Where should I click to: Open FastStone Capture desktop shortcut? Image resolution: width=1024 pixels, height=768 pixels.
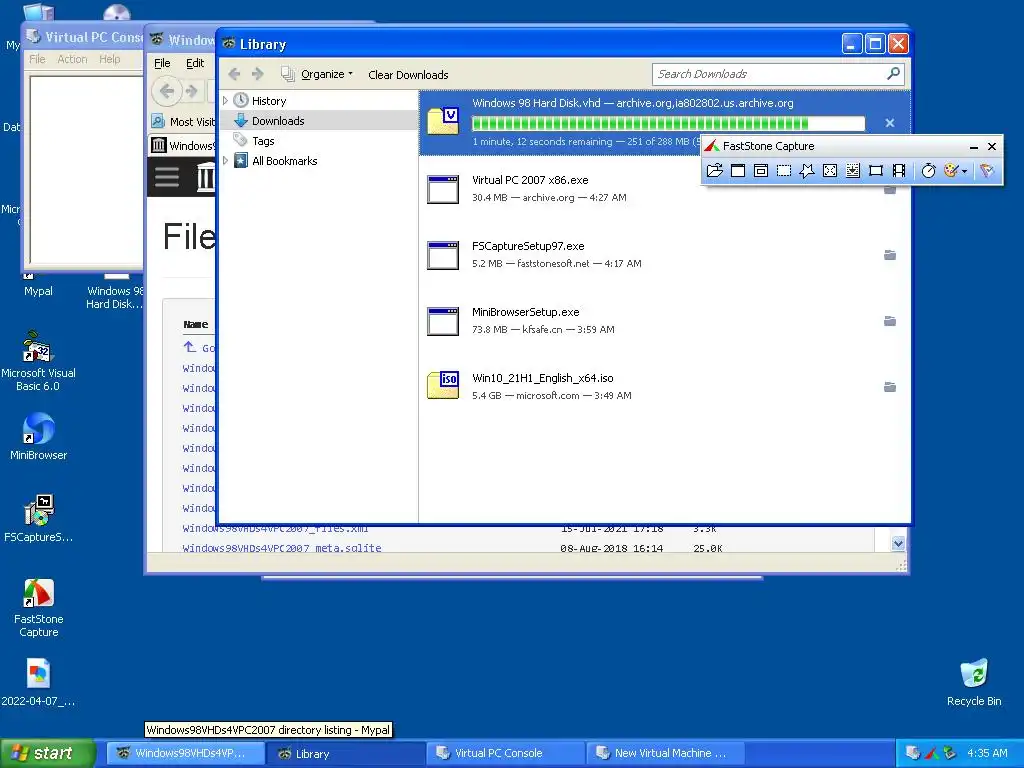[x=38, y=608]
